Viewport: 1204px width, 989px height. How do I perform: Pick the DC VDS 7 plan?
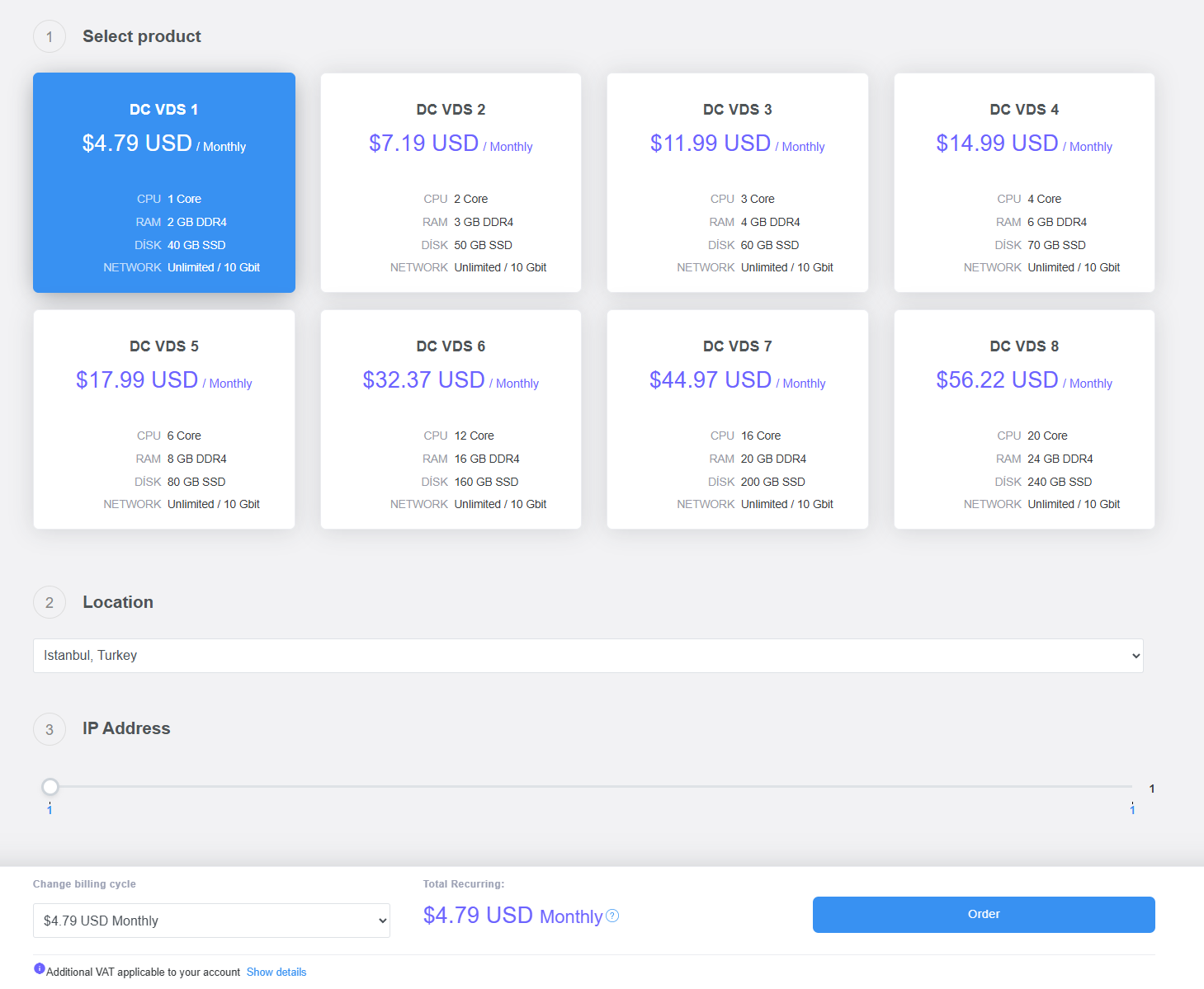[x=737, y=419]
